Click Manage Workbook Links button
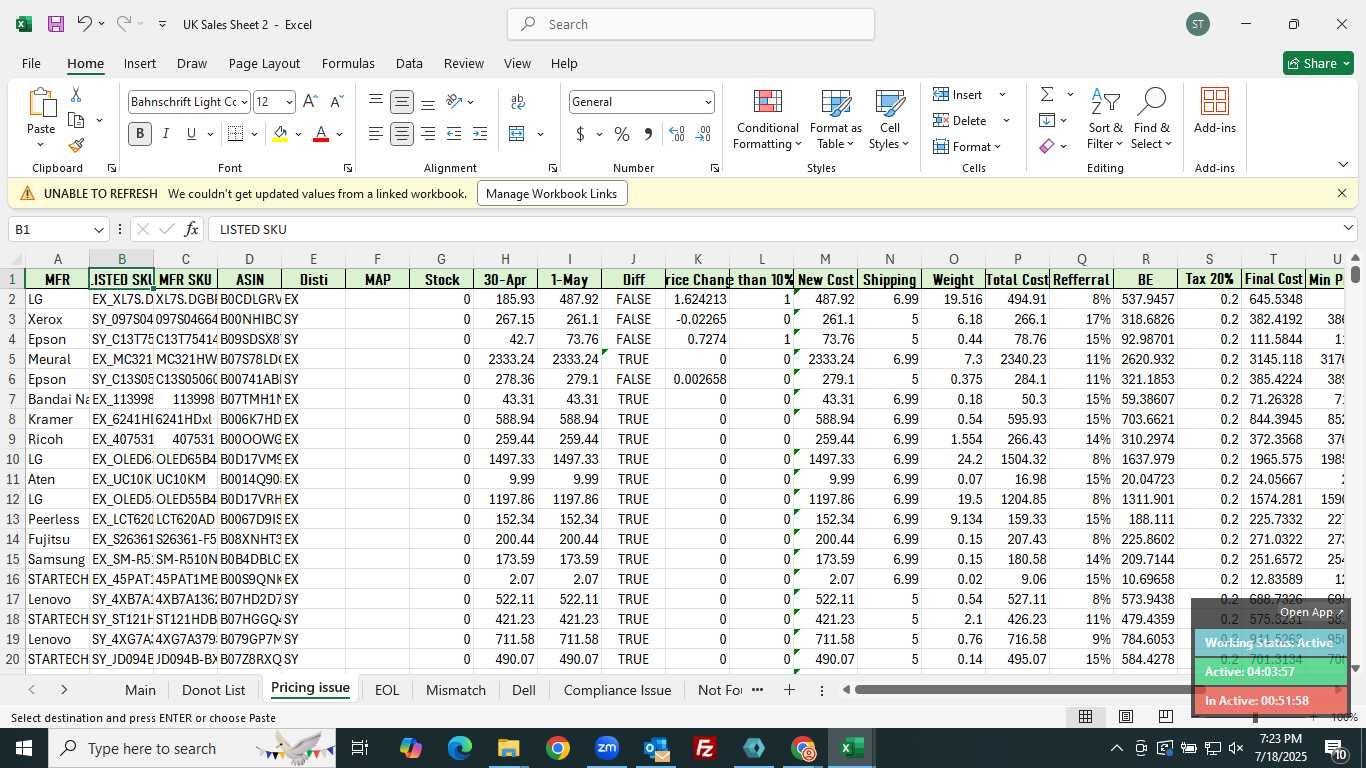Image resolution: width=1366 pixels, height=768 pixels. (552, 193)
